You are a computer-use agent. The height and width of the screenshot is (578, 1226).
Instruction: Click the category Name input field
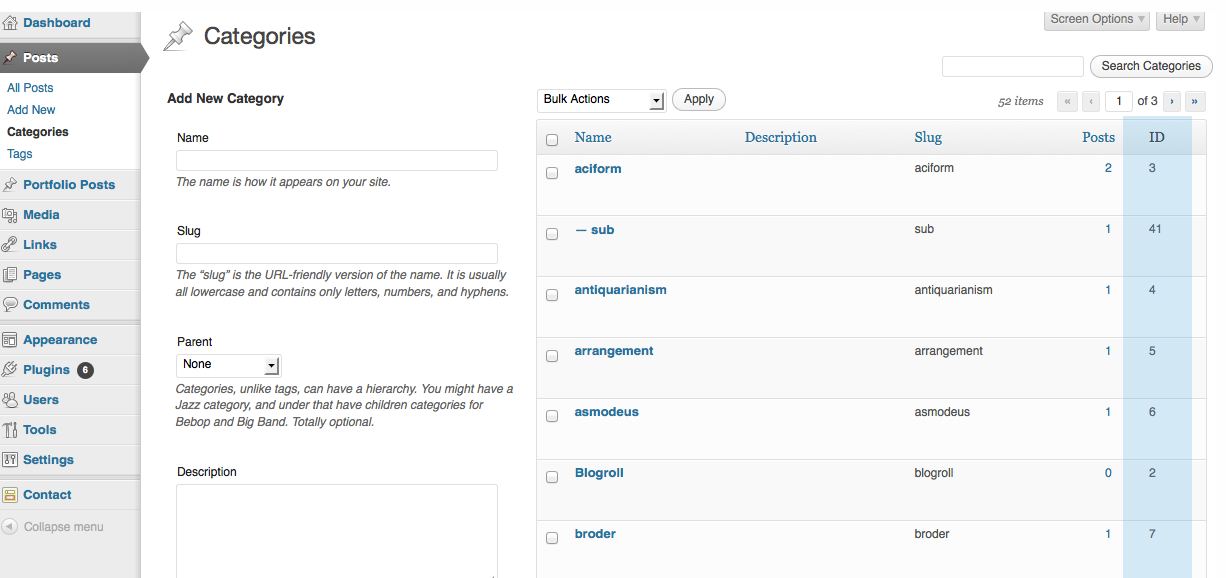pos(336,161)
